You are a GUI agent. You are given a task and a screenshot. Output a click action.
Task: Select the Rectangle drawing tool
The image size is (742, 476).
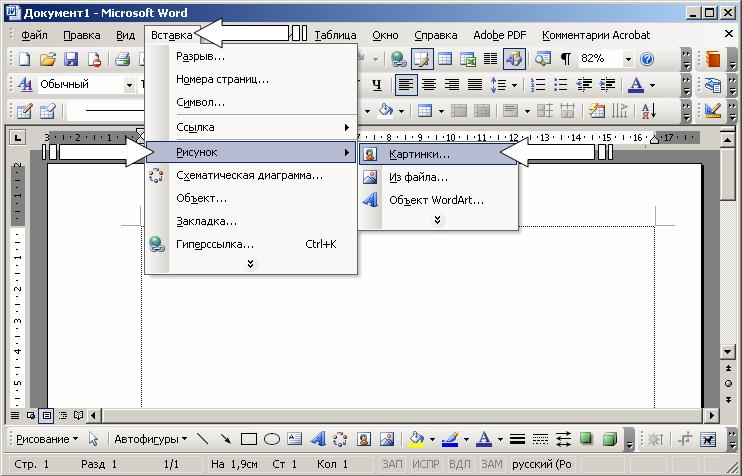pos(249,439)
